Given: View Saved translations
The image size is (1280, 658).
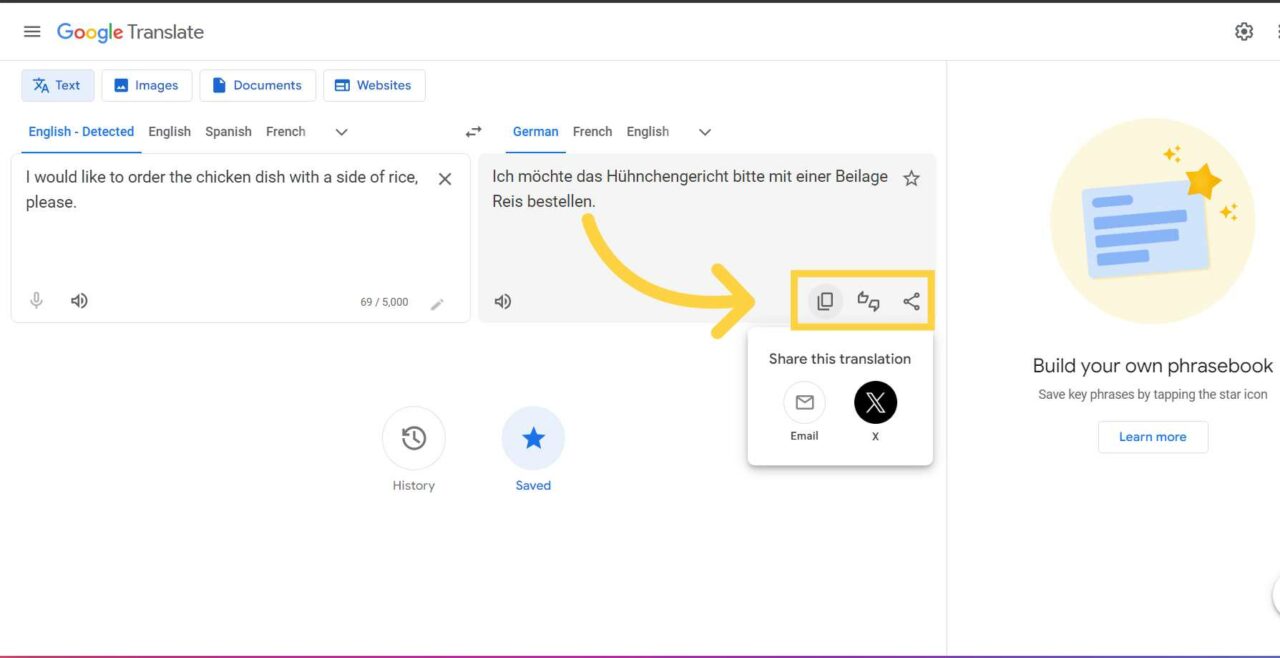Looking at the screenshot, I should click(533, 437).
